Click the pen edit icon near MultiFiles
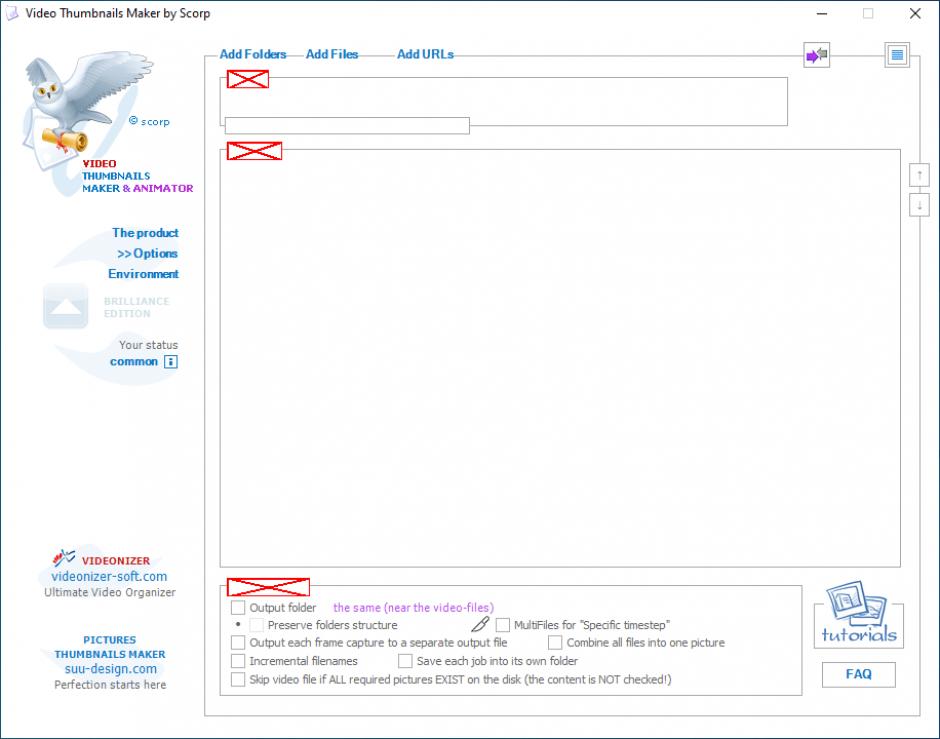The width and height of the screenshot is (940, 739). pyautogui.click(x=480, y=625)
